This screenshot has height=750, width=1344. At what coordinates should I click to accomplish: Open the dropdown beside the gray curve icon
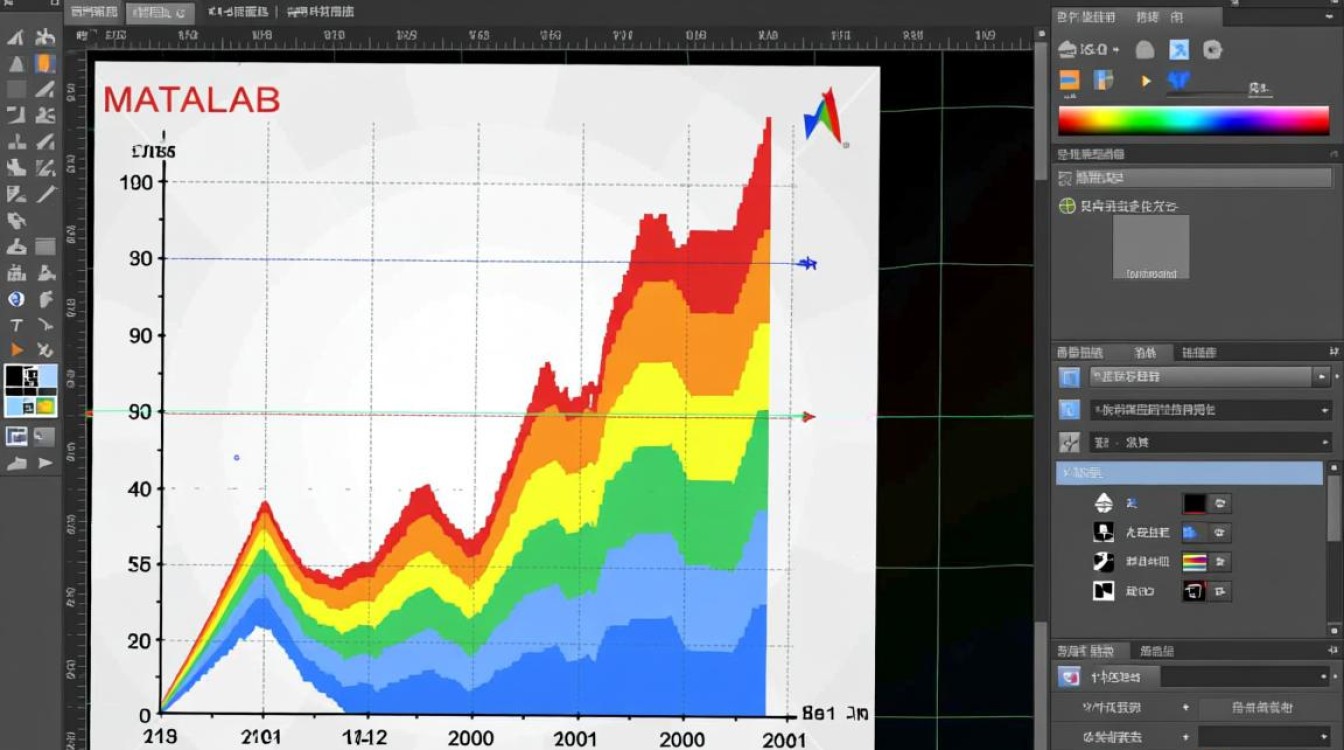click(x=1209, y=442)
